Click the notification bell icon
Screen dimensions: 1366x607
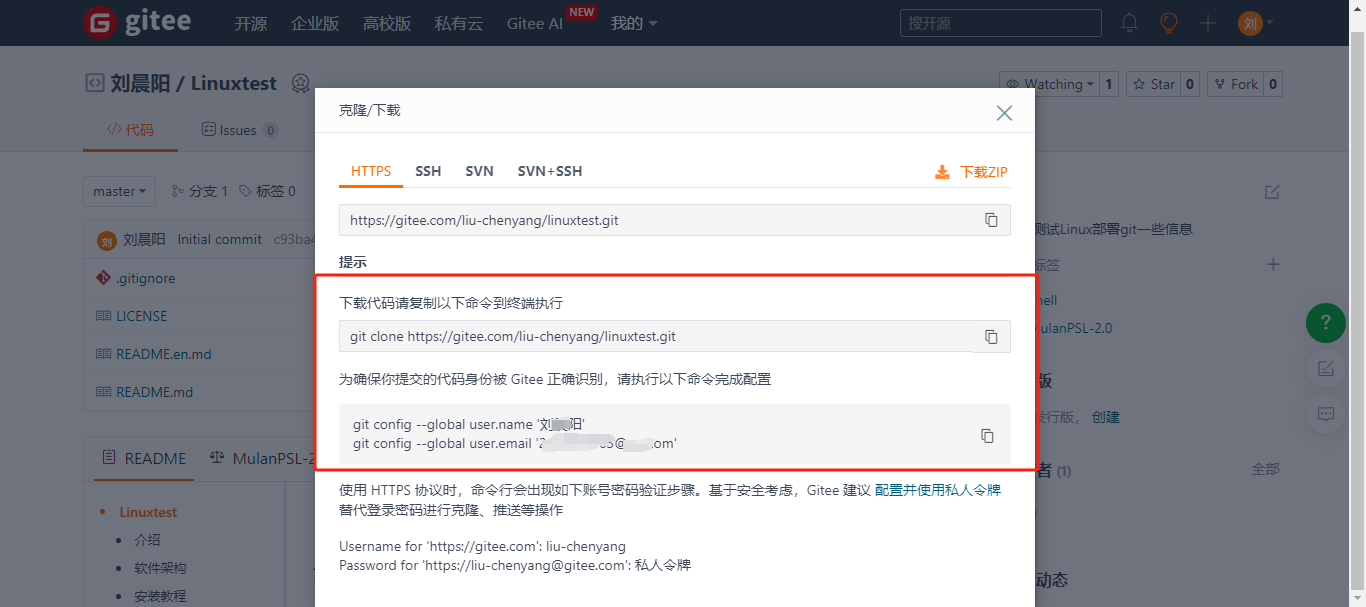(1129, 23)
